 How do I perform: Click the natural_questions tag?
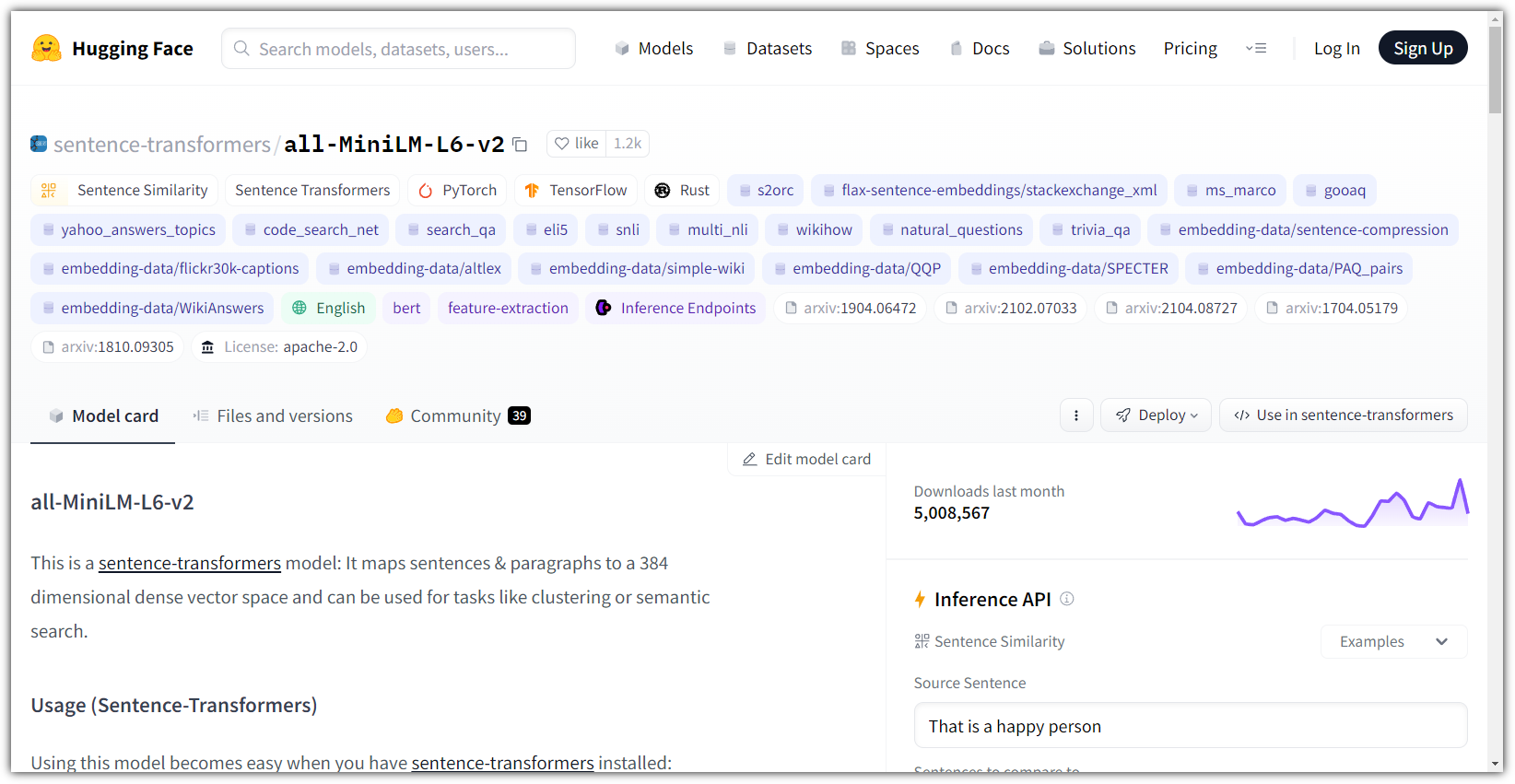(x=951, y=229)
